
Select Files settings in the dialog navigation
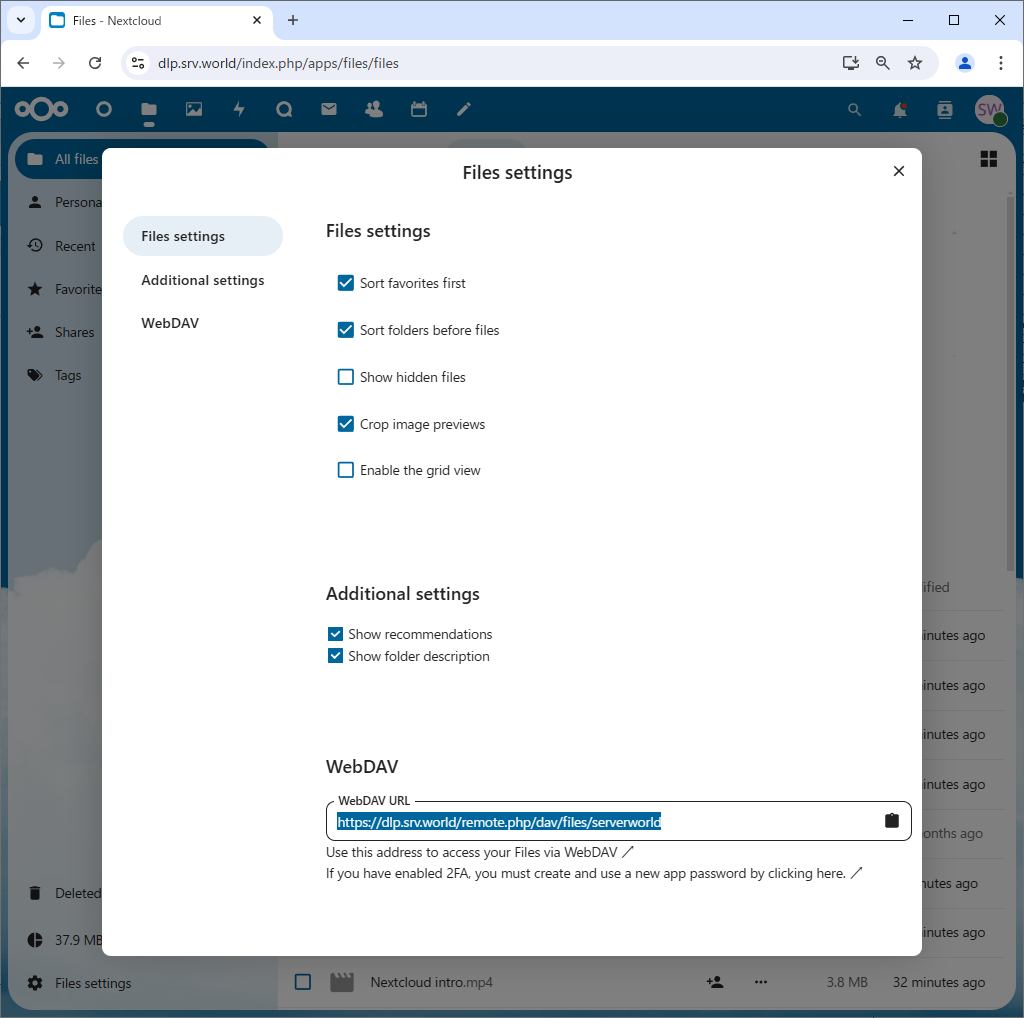pyautogui.click(x=202, y=236)
